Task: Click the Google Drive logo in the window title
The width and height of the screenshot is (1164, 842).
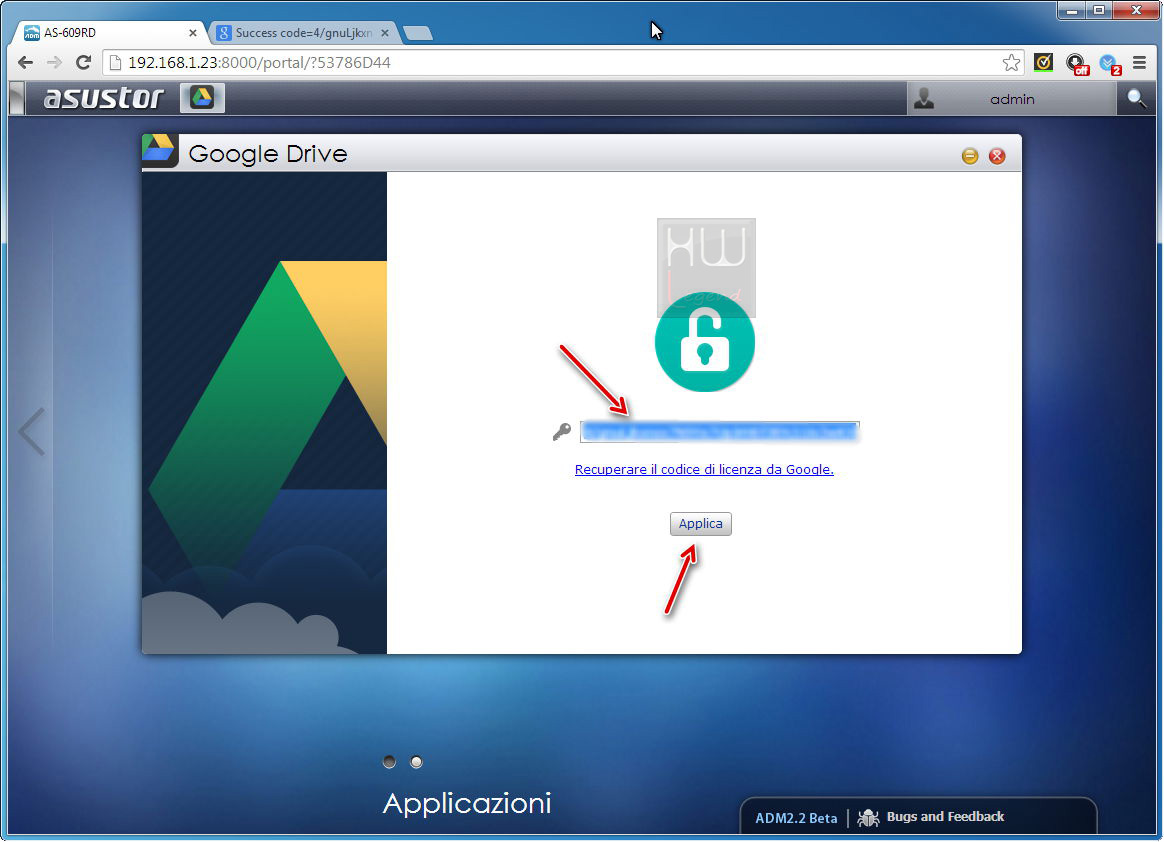Action: 160,151
